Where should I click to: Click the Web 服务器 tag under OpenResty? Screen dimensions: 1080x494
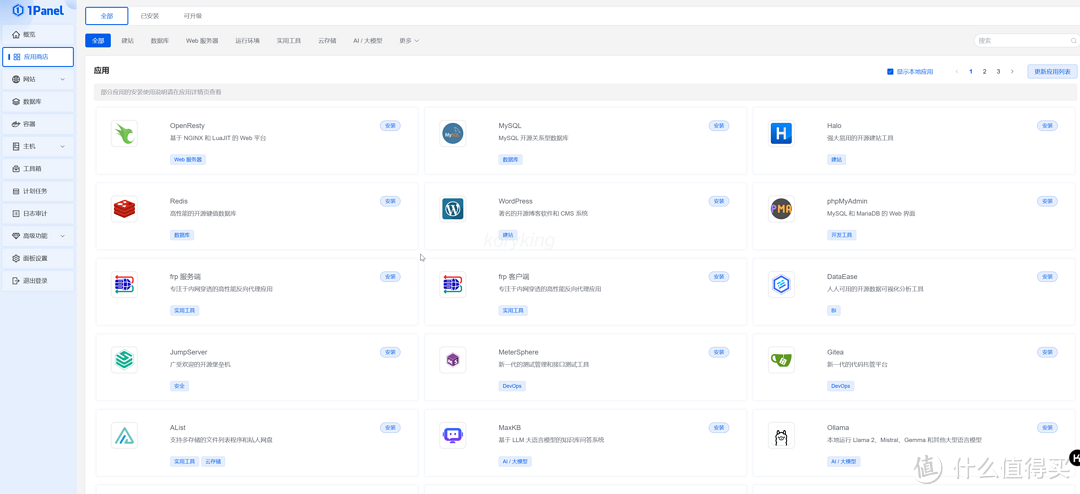(x=189, y=159)
